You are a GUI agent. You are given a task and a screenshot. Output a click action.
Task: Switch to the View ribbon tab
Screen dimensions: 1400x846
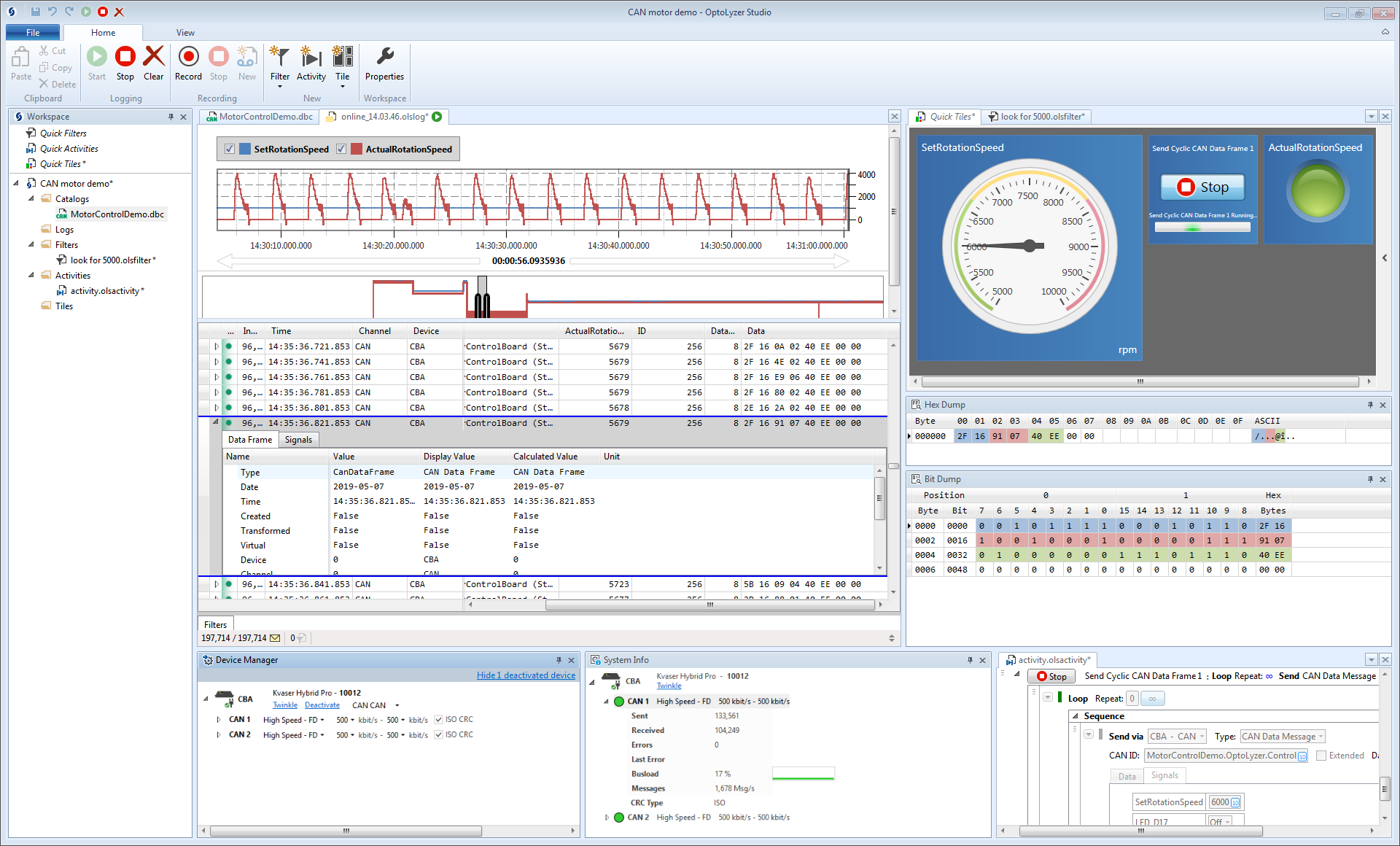[x=185, y=33]
